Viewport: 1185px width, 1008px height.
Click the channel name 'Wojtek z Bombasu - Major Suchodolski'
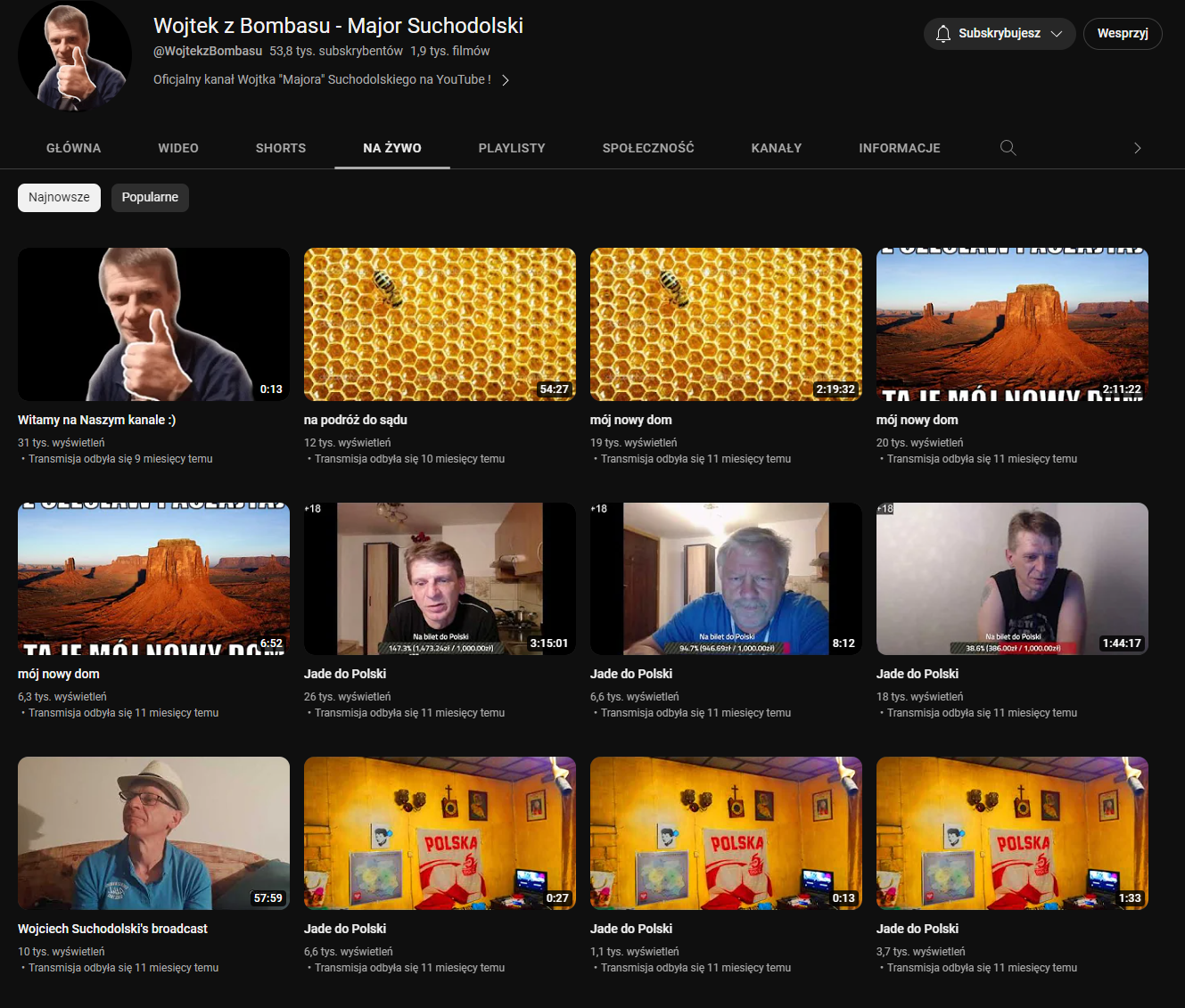click(x=338, y=26)
